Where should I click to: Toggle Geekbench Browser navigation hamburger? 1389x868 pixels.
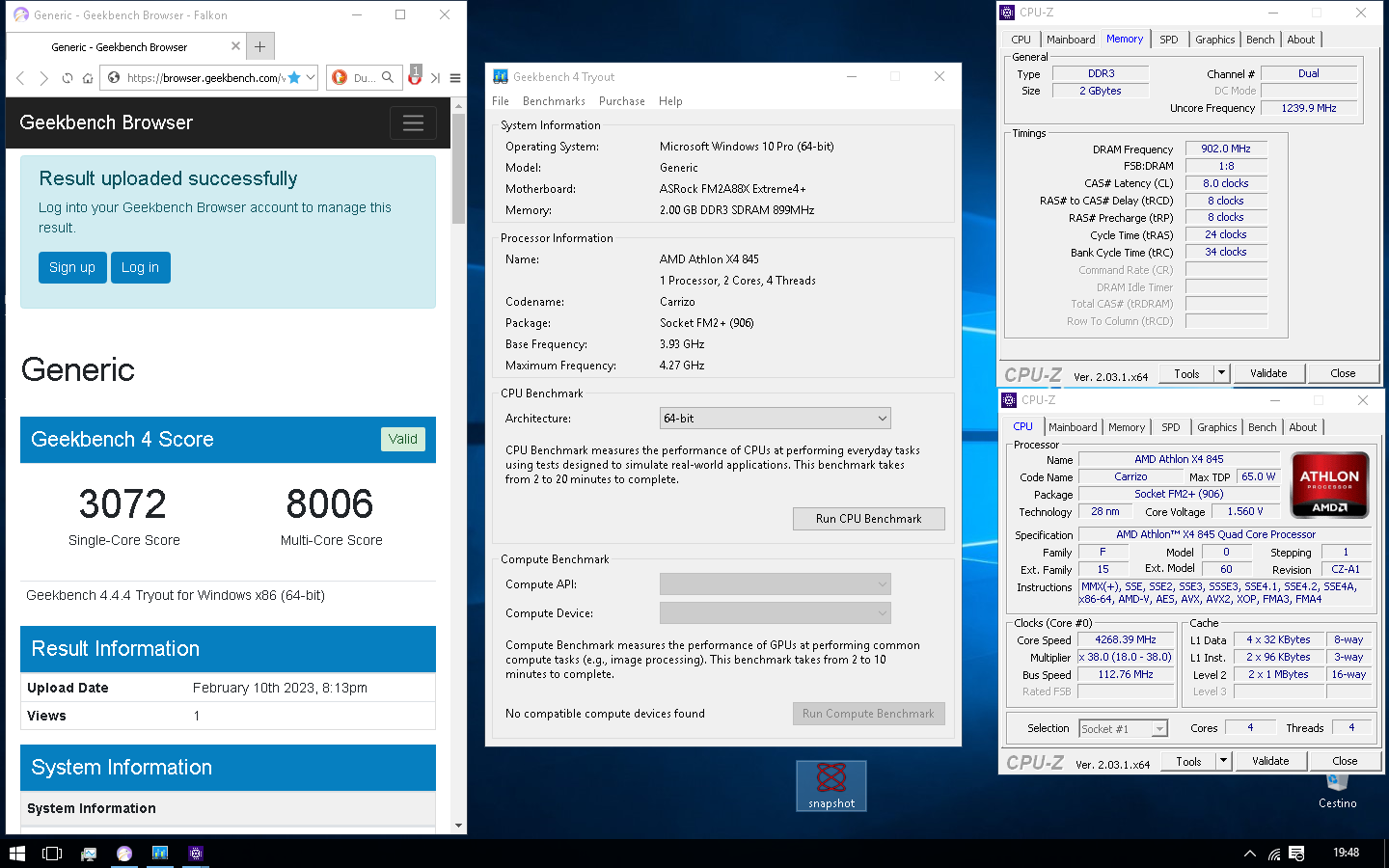click(413, 122)
